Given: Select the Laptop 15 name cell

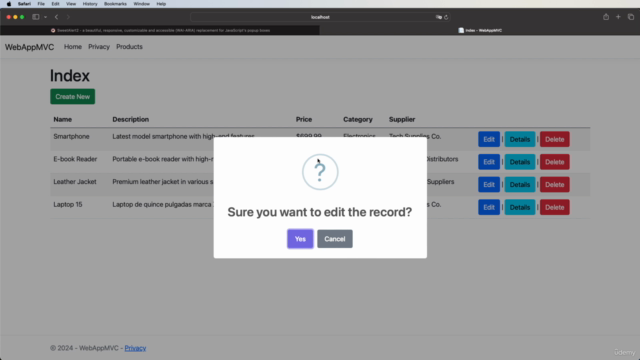Looking at the screenshot, I should [x=68, y=204].
